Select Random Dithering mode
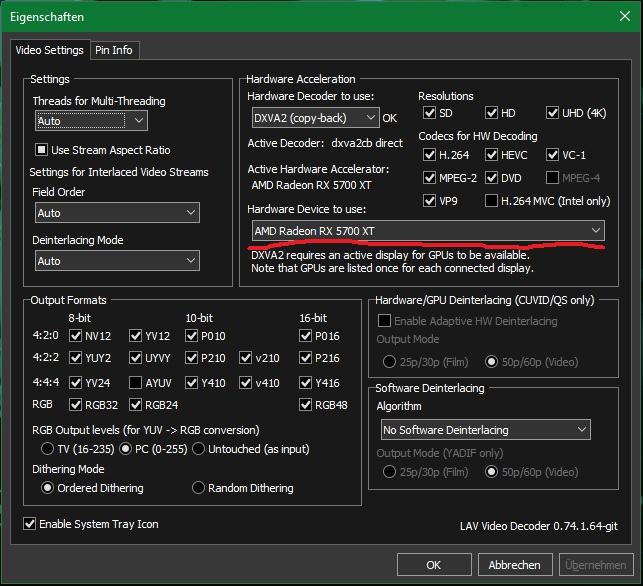The height and width of the screenshot is (586, 643). tap(198, 488)
